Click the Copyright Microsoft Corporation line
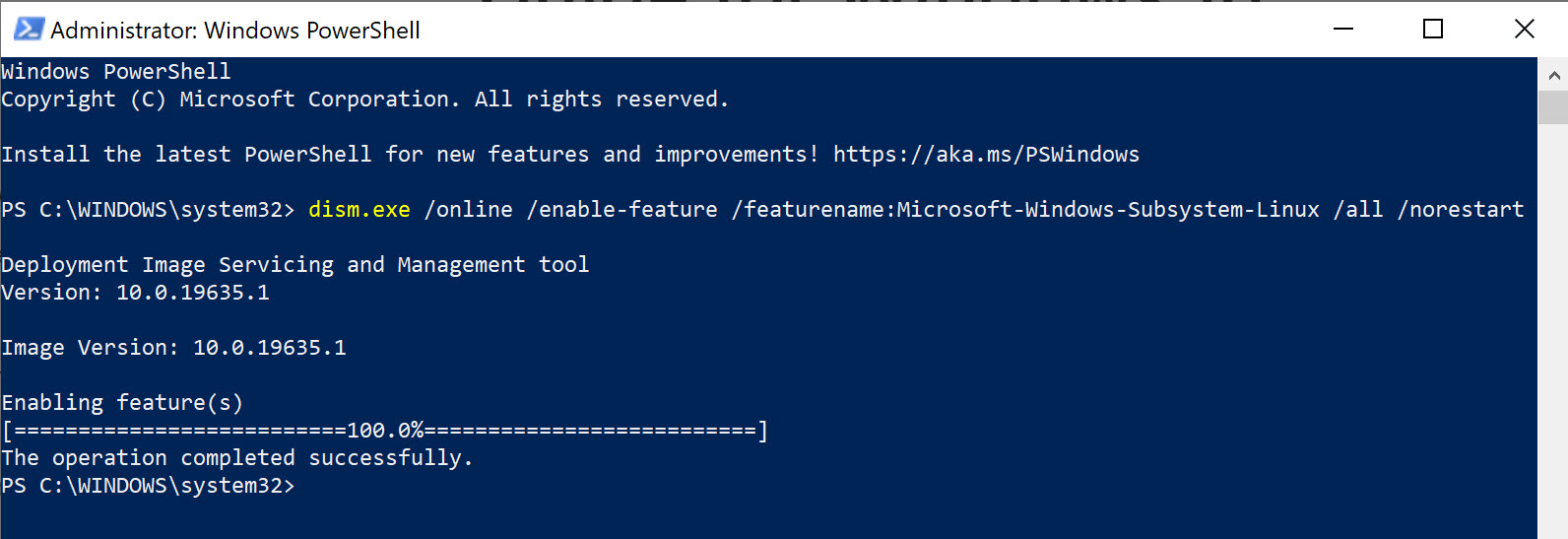The image size is (1568, 539). click(x=364, y=100)
